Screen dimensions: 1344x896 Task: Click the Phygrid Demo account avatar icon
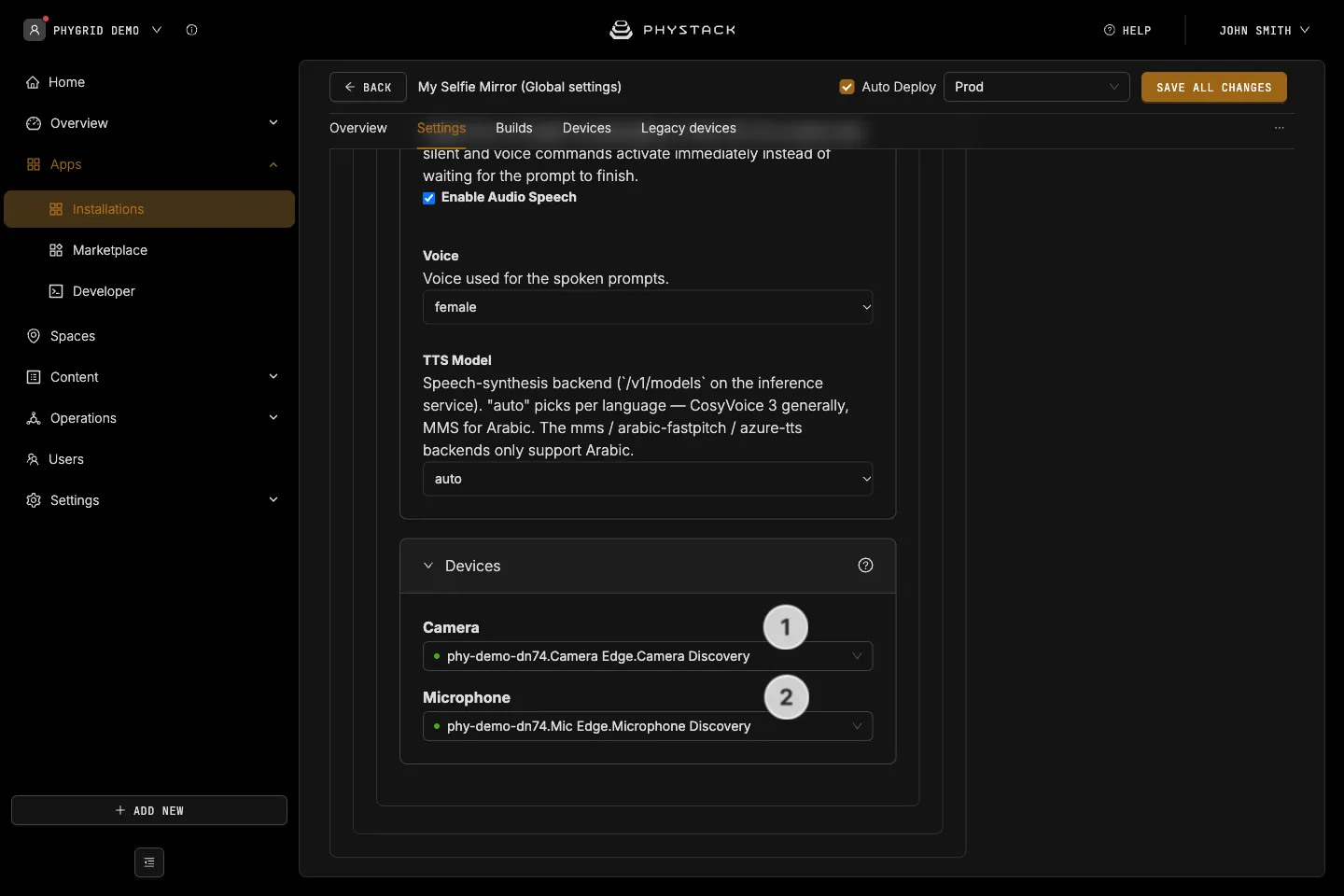[35, 30]
